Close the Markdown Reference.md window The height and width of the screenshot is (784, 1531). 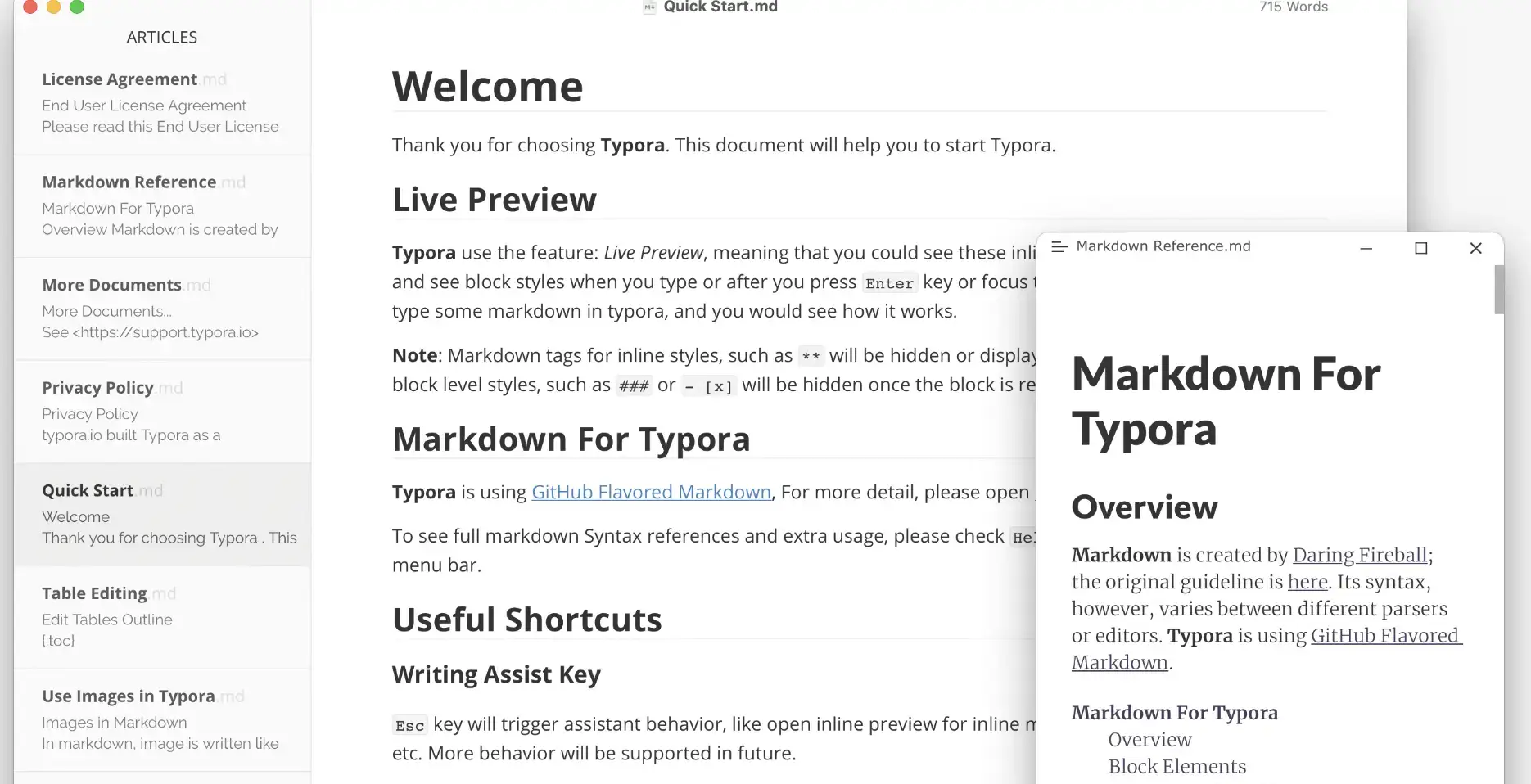tap(1475, 248)
